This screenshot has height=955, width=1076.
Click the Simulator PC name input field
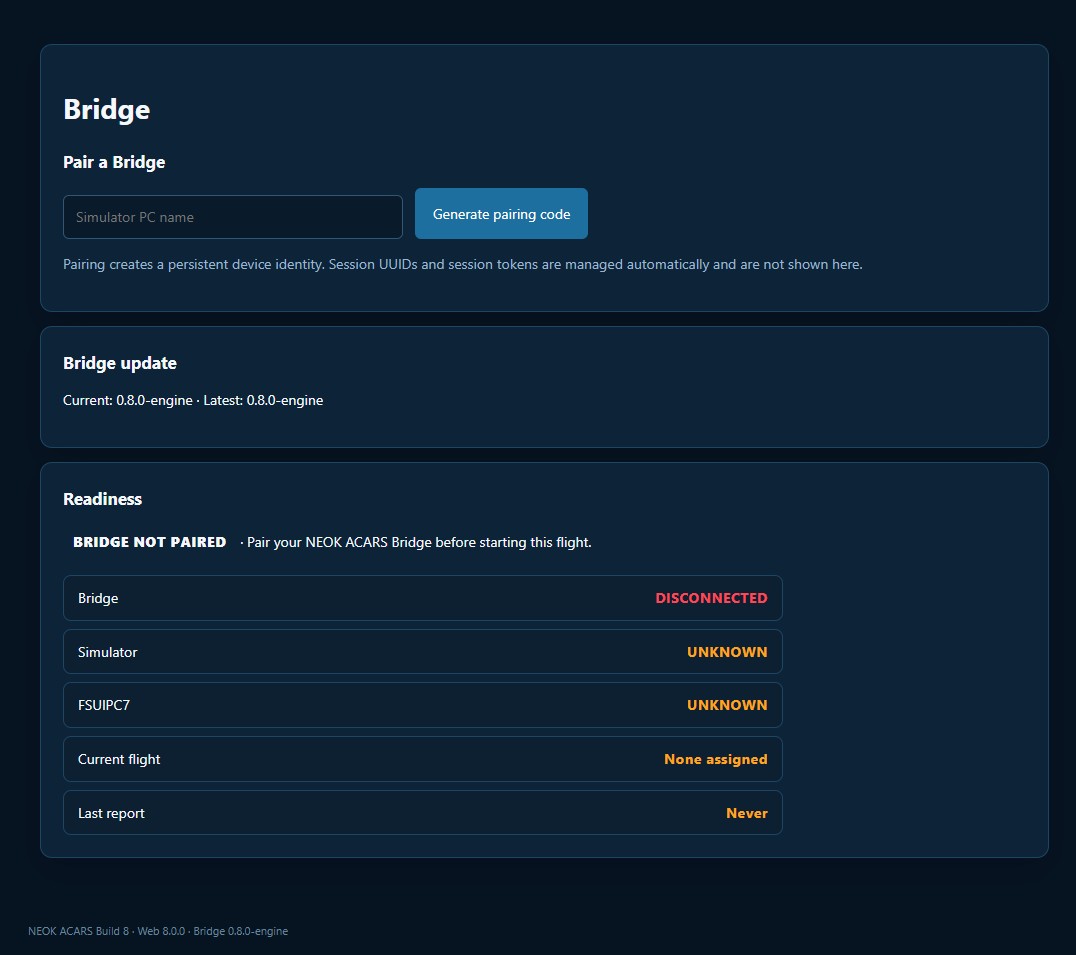[x=233, y=217]
